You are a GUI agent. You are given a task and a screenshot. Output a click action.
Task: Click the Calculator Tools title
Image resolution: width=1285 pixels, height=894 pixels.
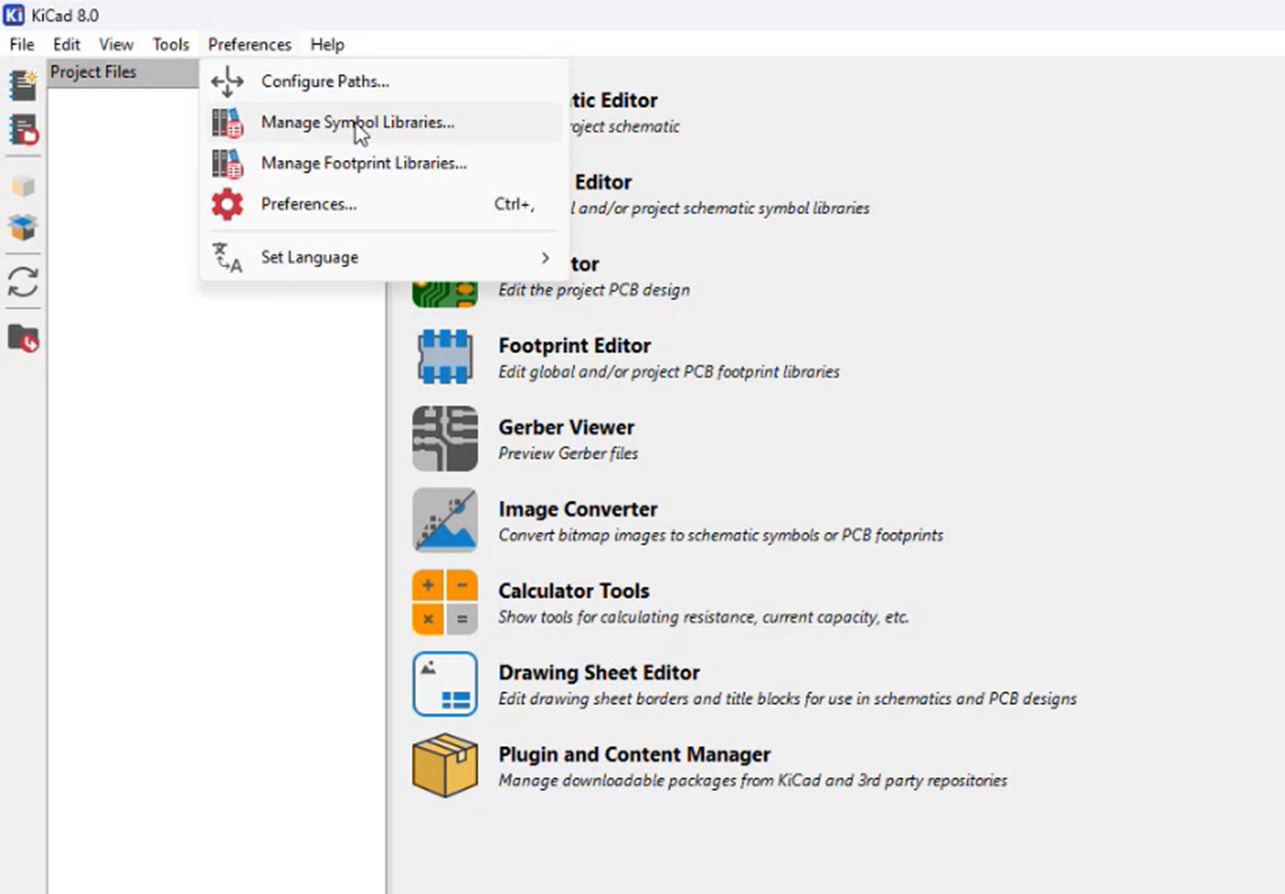[x=574, y=591]
